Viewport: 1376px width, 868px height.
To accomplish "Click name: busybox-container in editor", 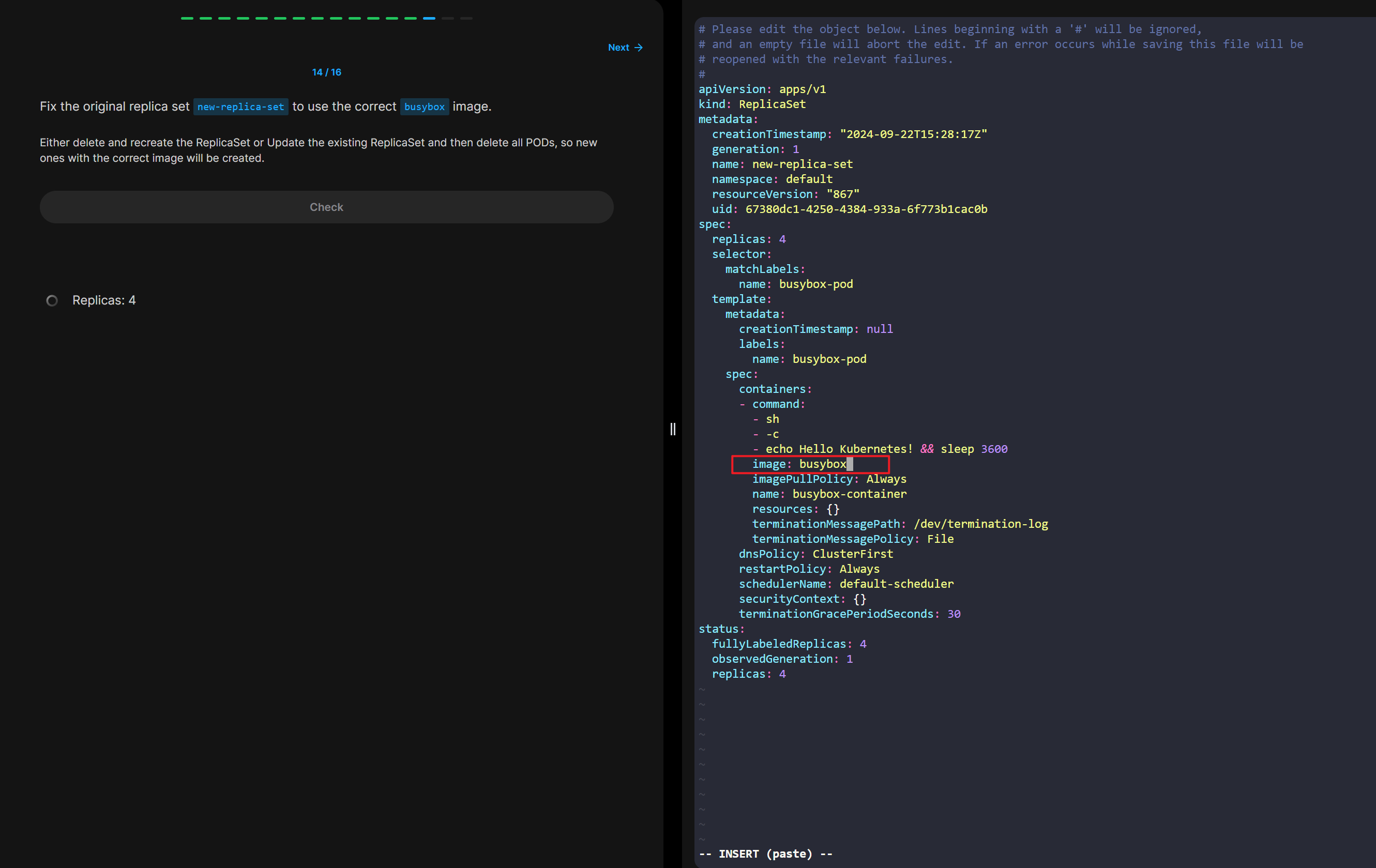I will click(x=828, y=494).
